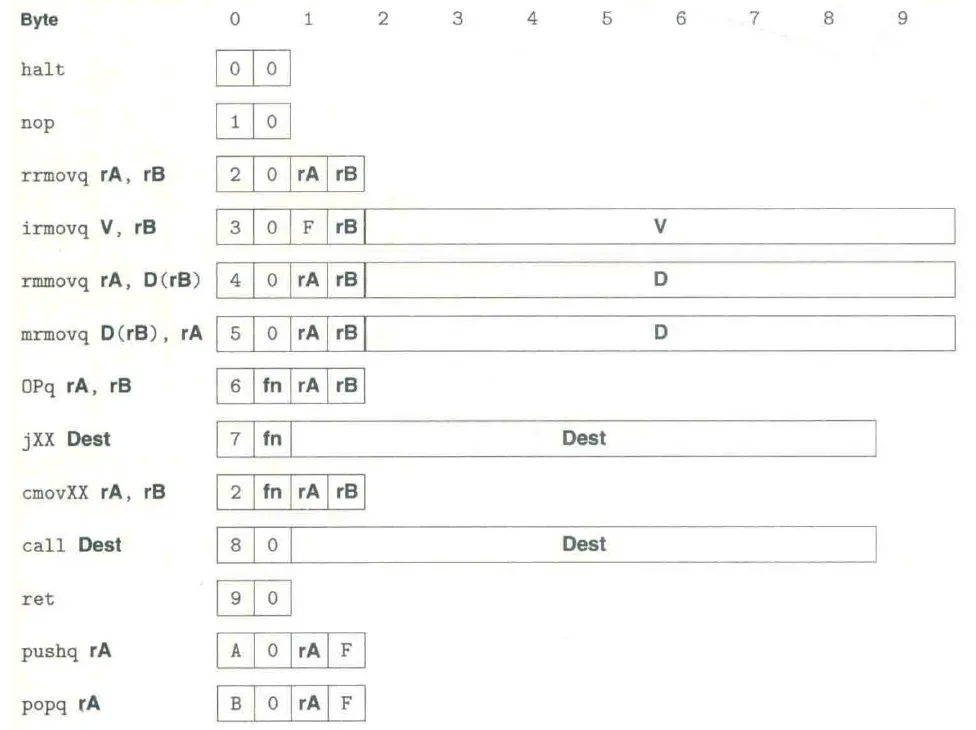Click the V field in the irmovq row

pyautogui.click(x=660, y=227)
